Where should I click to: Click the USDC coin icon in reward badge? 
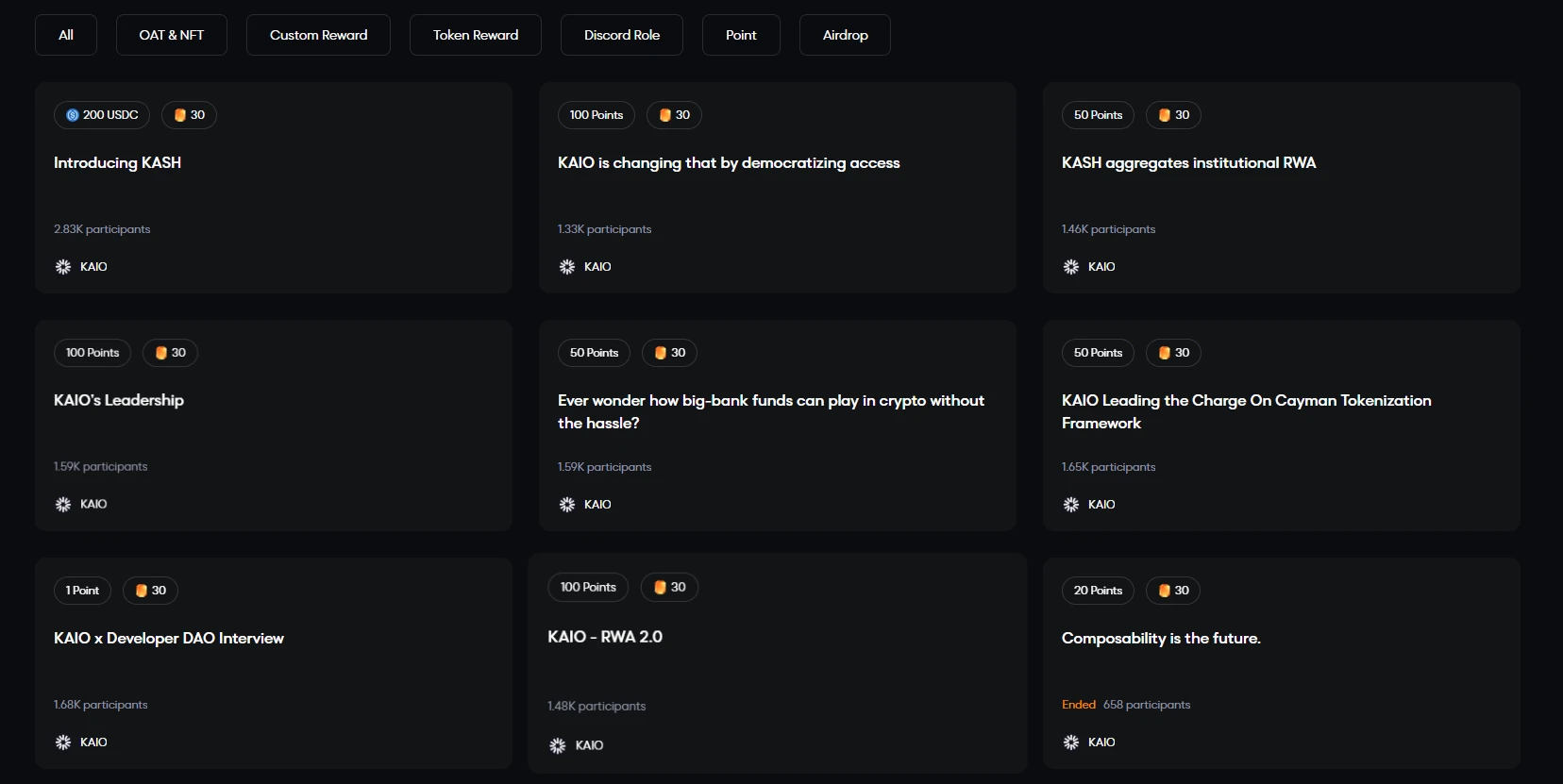[x=73, y=115]
